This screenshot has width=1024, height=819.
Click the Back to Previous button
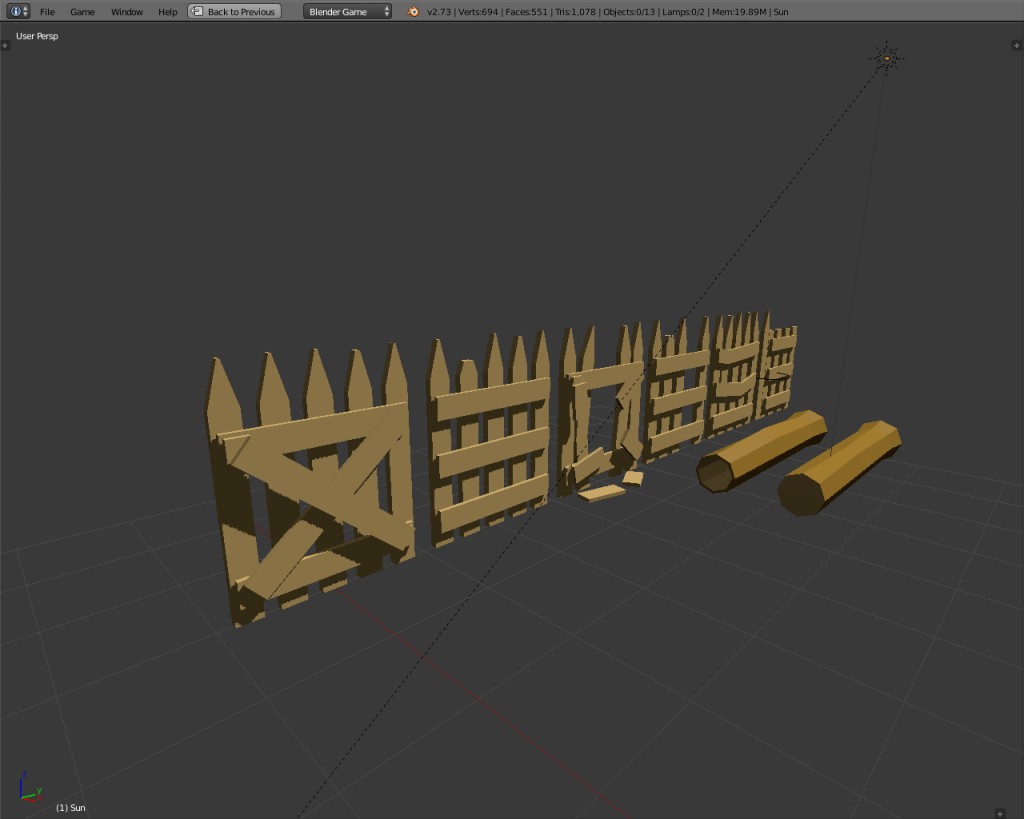(234, 11)
